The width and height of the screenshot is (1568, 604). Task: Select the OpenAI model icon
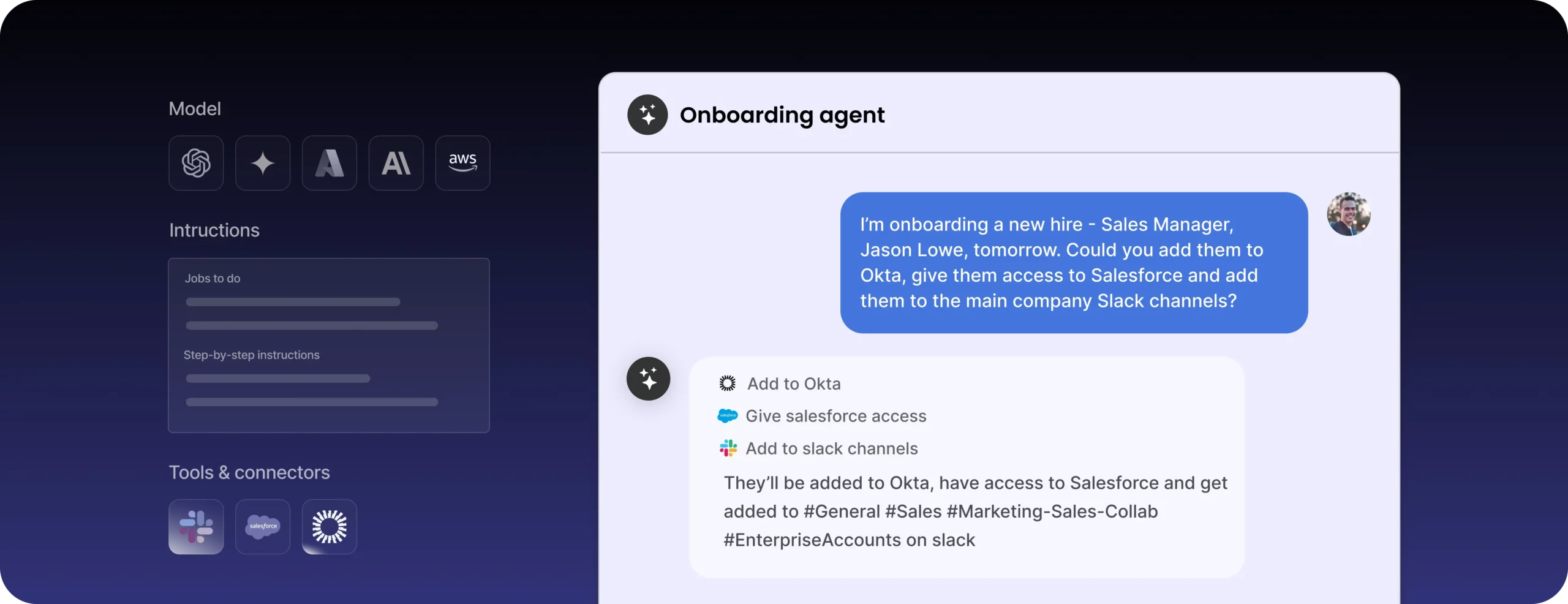click(196, 163)
